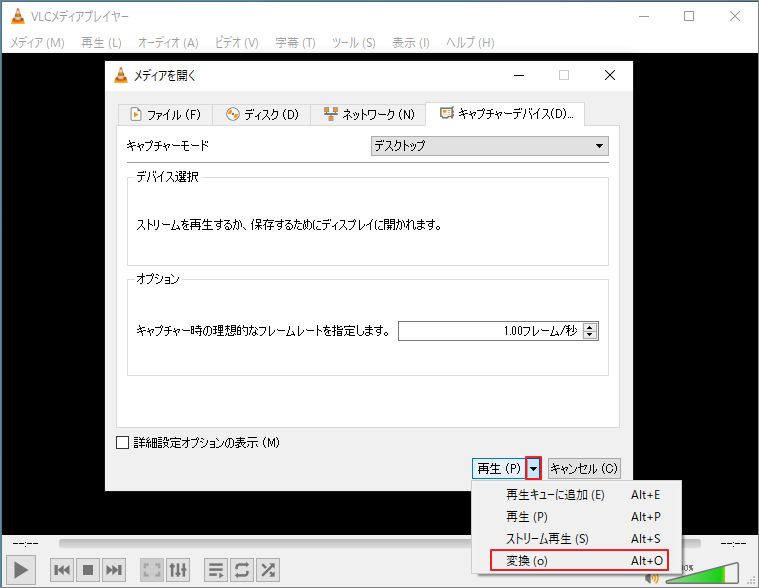
Task: Choose 再生 (P) Alt+P menu entry
Action: [x=577, y=517]
